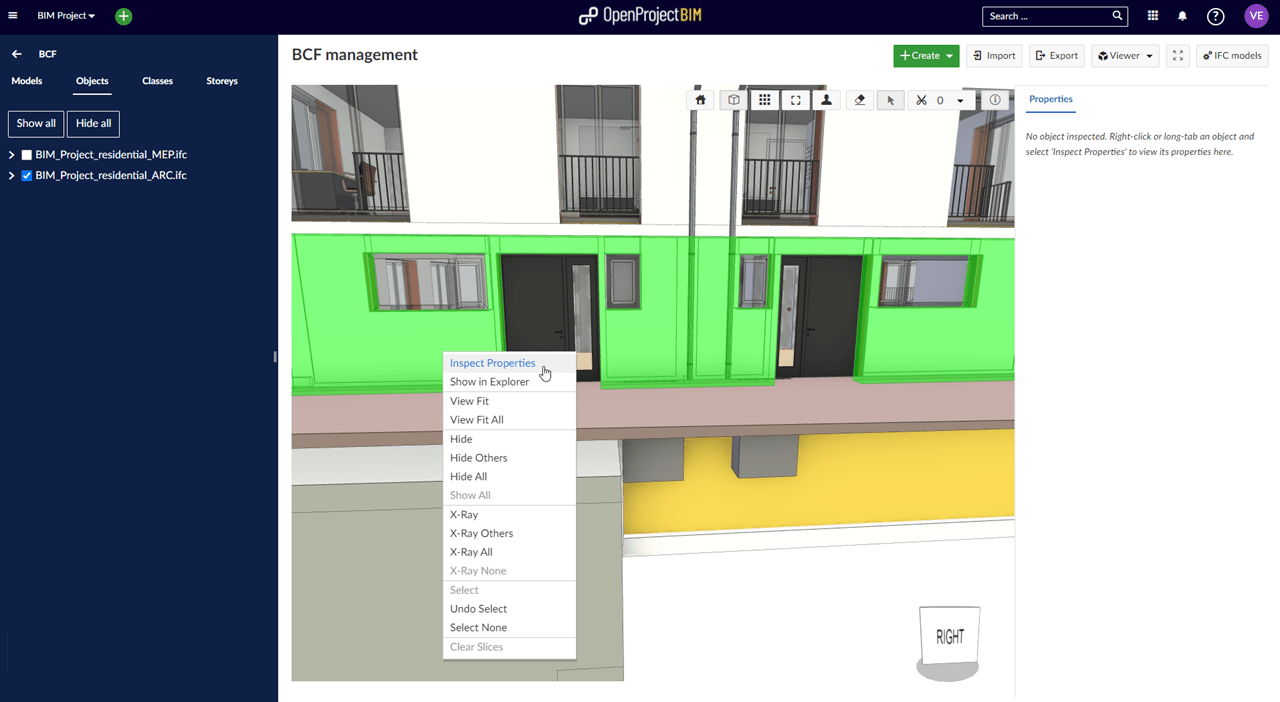Open the 2D views grid icon
Viewport: 1280px width, 702px height.
pyautogui.click(x=765, y=100)
